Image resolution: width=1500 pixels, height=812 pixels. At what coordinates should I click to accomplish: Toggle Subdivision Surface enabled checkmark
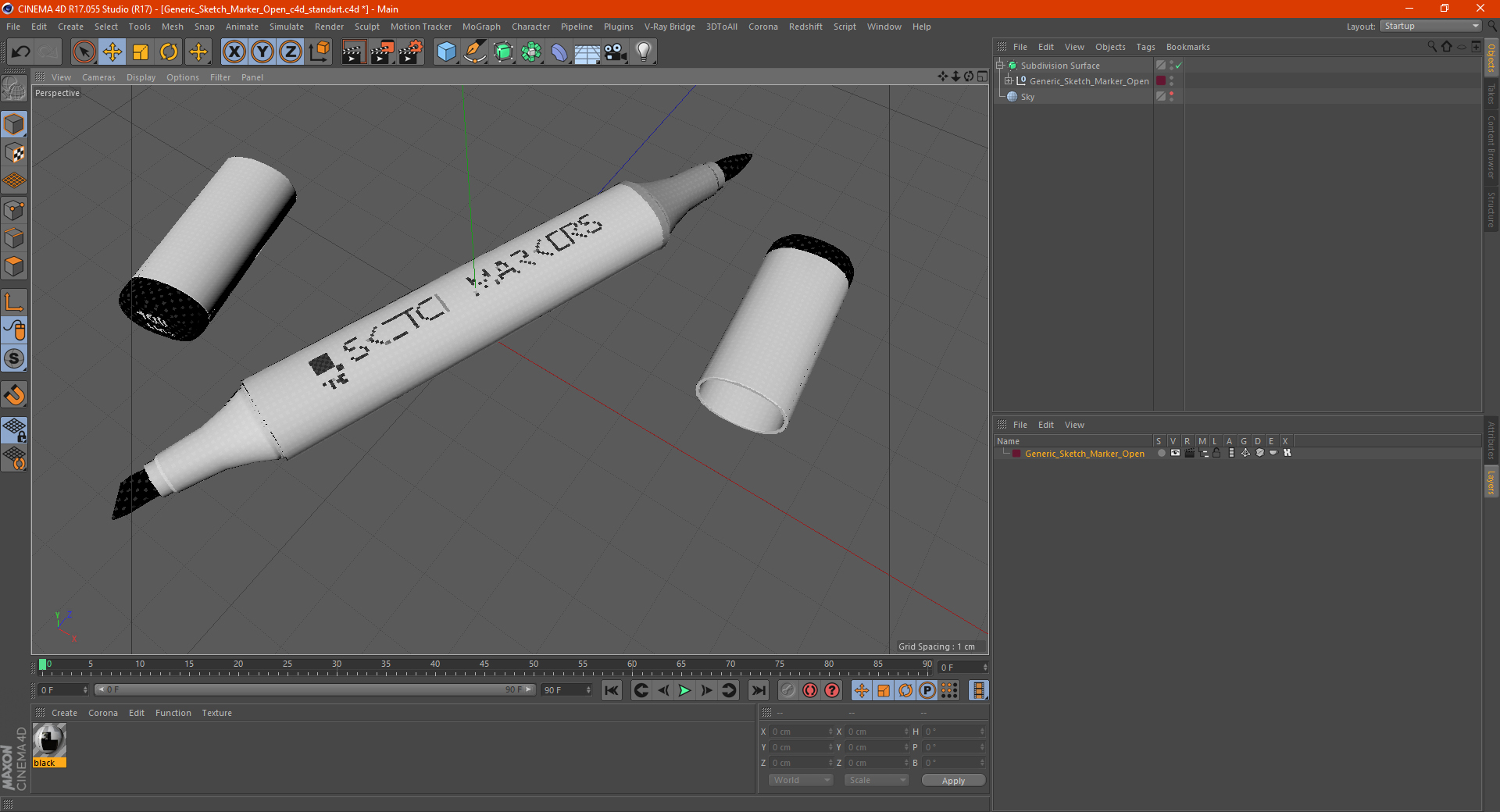(1179, 66)
